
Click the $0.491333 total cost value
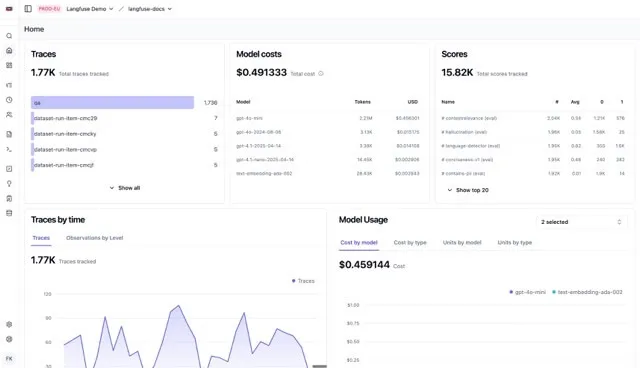click(261, 73)
